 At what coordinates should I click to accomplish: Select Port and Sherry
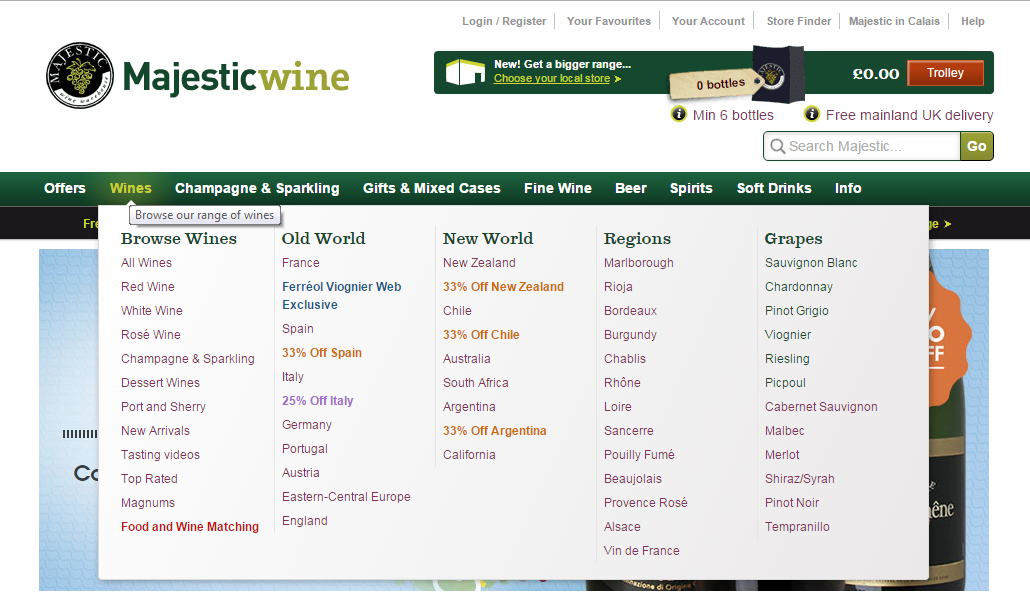[x=163, y=407]
